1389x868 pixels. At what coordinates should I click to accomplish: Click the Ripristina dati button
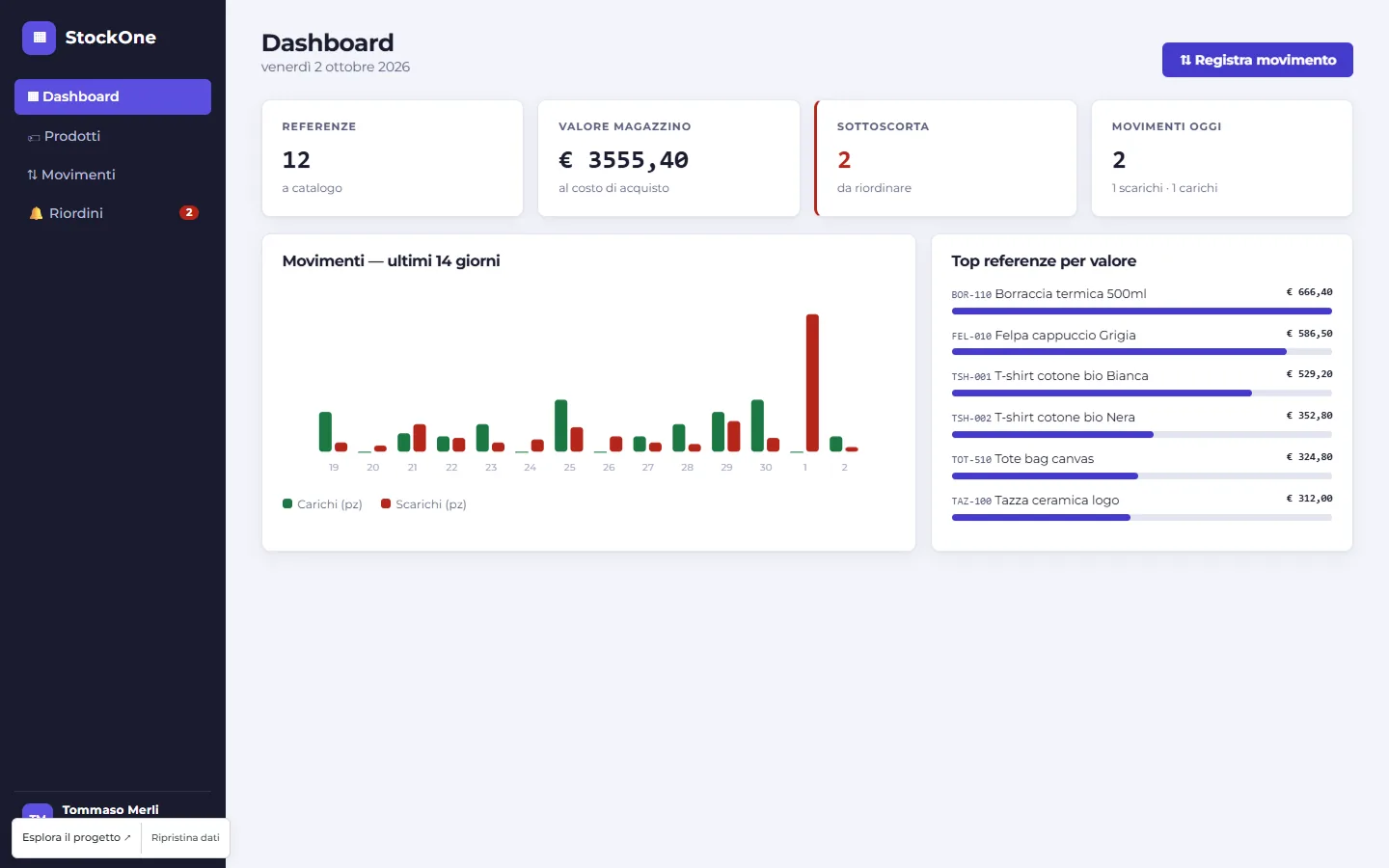185,837
